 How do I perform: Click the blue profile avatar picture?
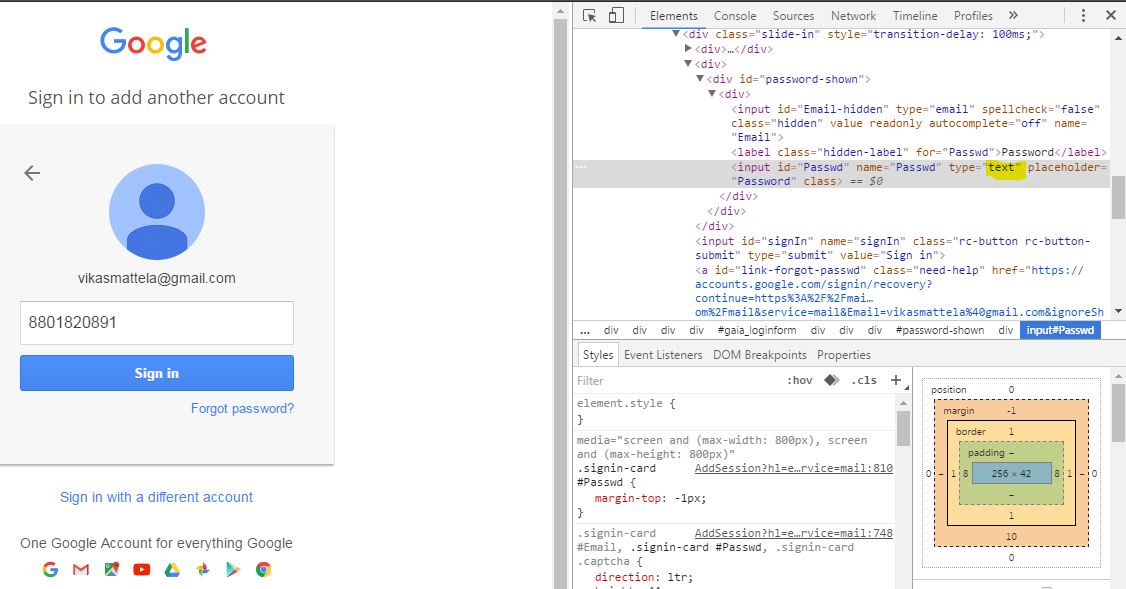[157, 212]
